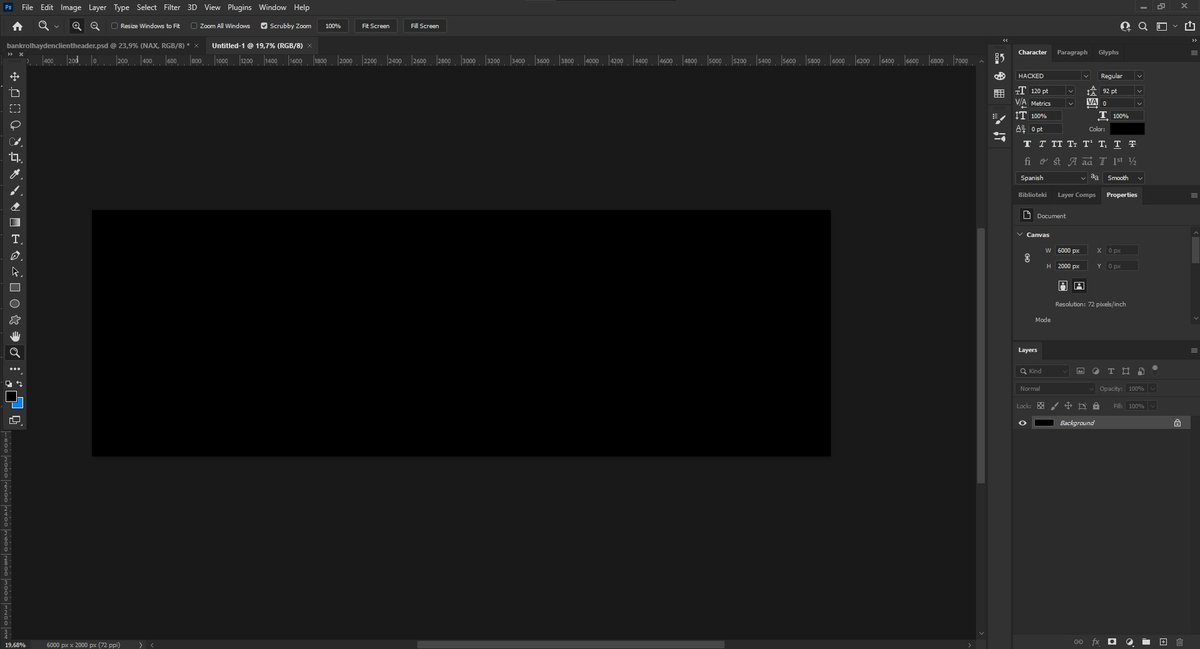Uncheck Scrubby Zoom checkbox

point(264,26)
